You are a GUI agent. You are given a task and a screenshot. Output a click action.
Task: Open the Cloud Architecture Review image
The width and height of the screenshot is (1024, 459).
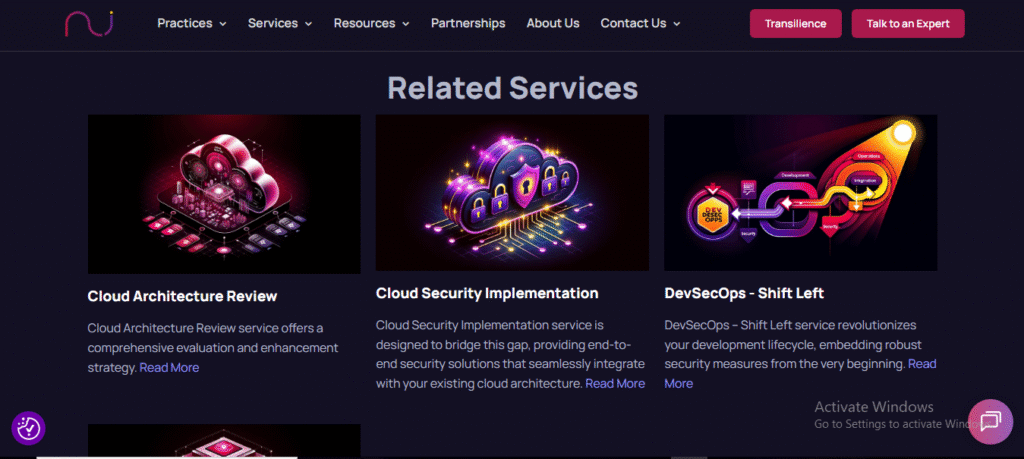(224, 193)
